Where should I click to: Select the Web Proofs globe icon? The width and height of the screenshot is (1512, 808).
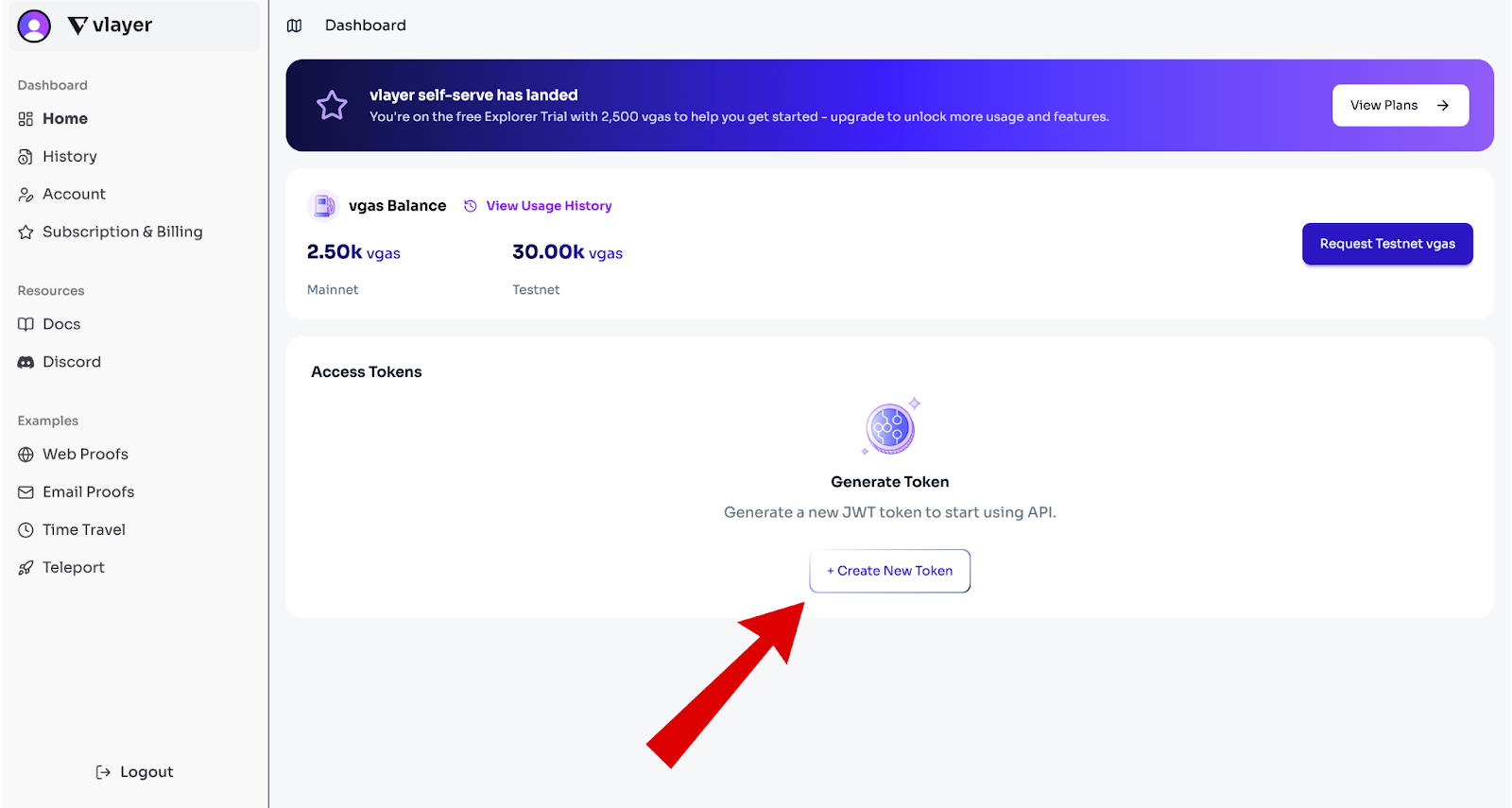[26, 454]
